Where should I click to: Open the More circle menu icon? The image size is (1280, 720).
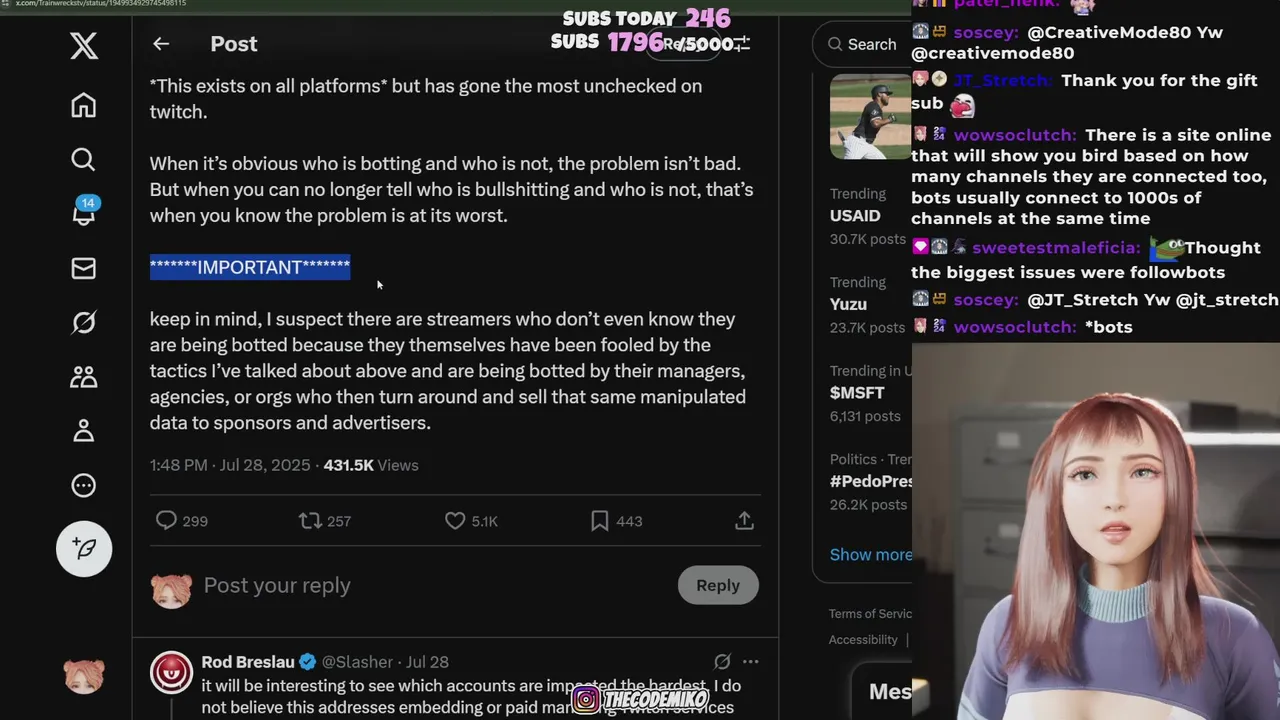(84, 485)
